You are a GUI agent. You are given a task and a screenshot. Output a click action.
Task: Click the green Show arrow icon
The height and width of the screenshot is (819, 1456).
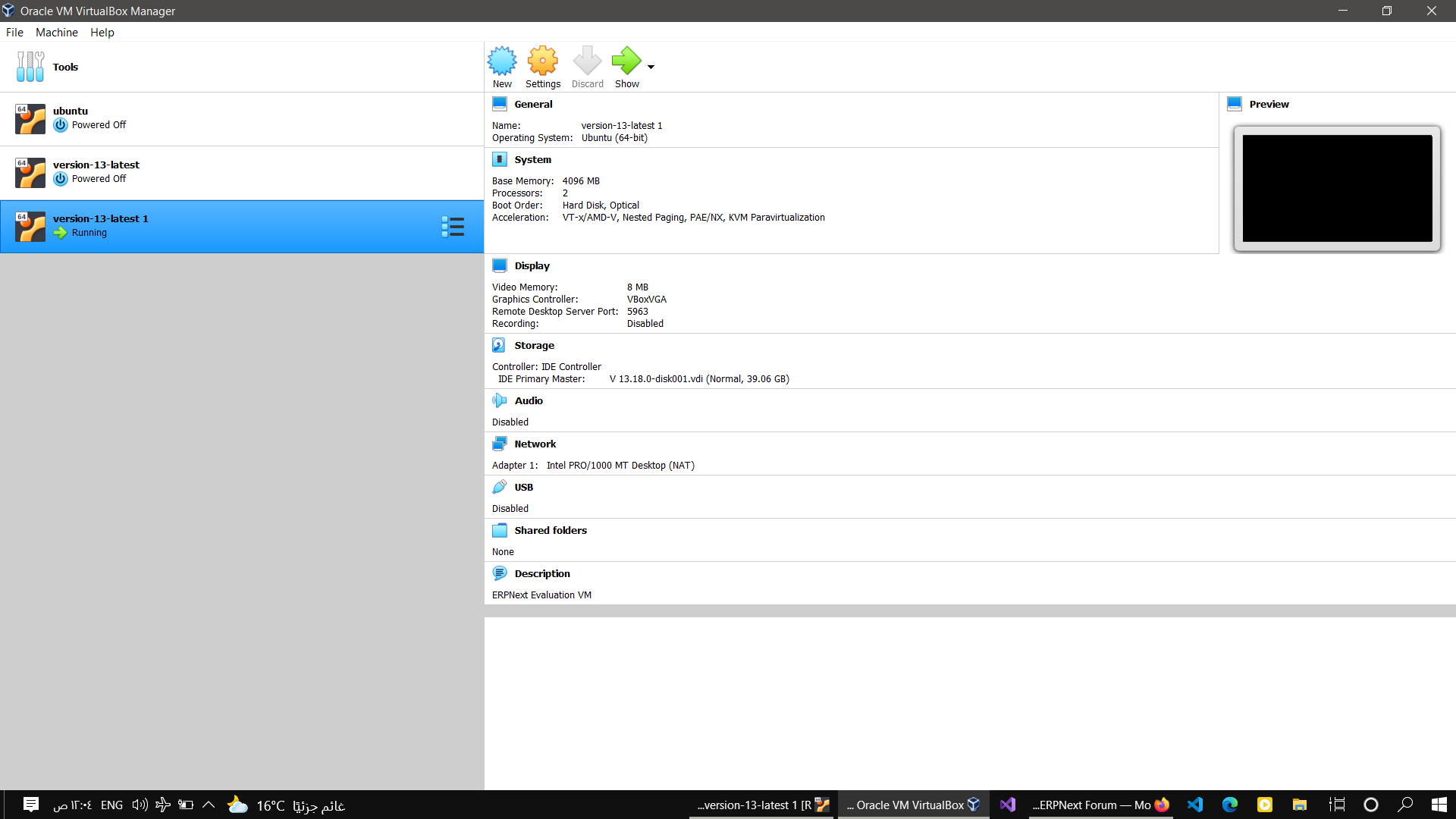626,61
